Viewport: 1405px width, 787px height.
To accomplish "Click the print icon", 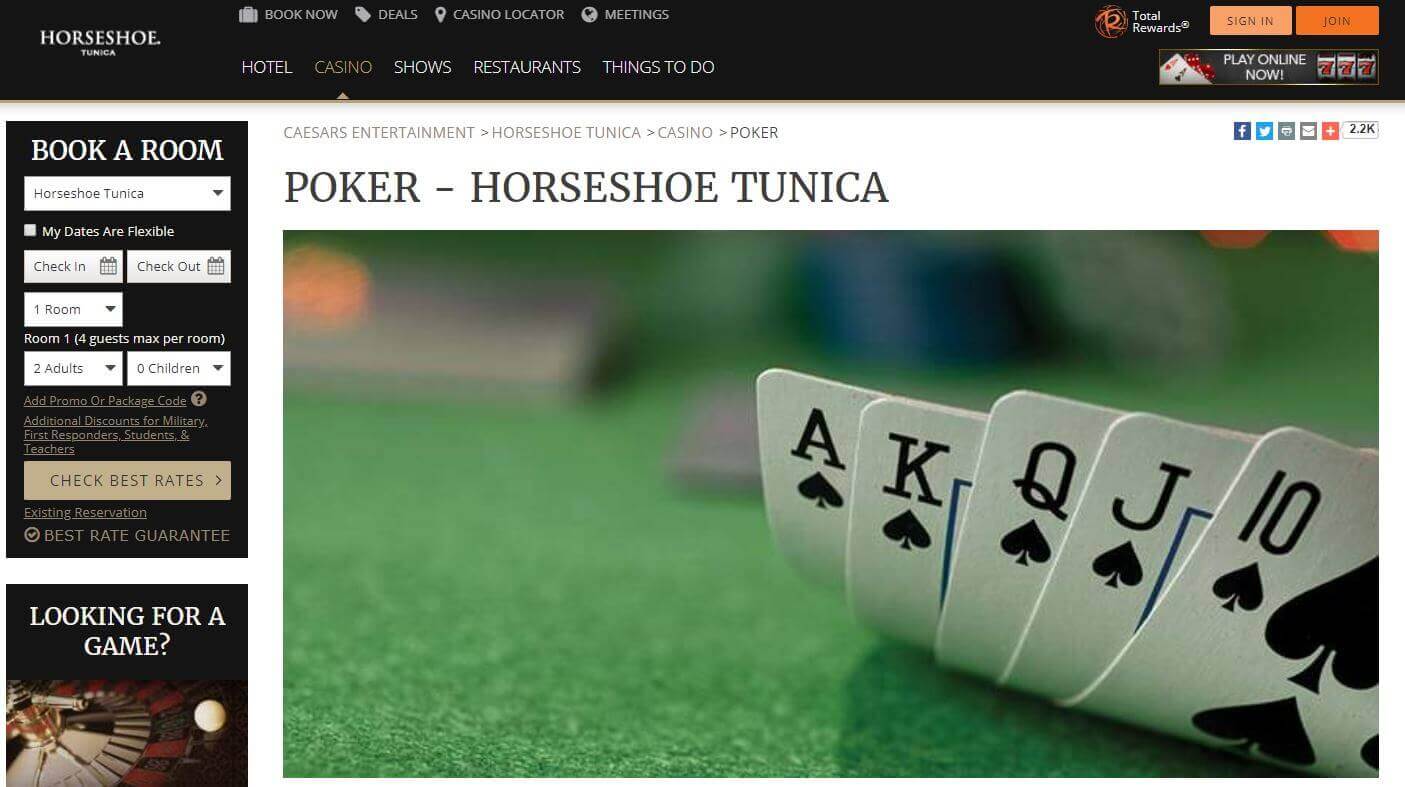I will 1286,131.
